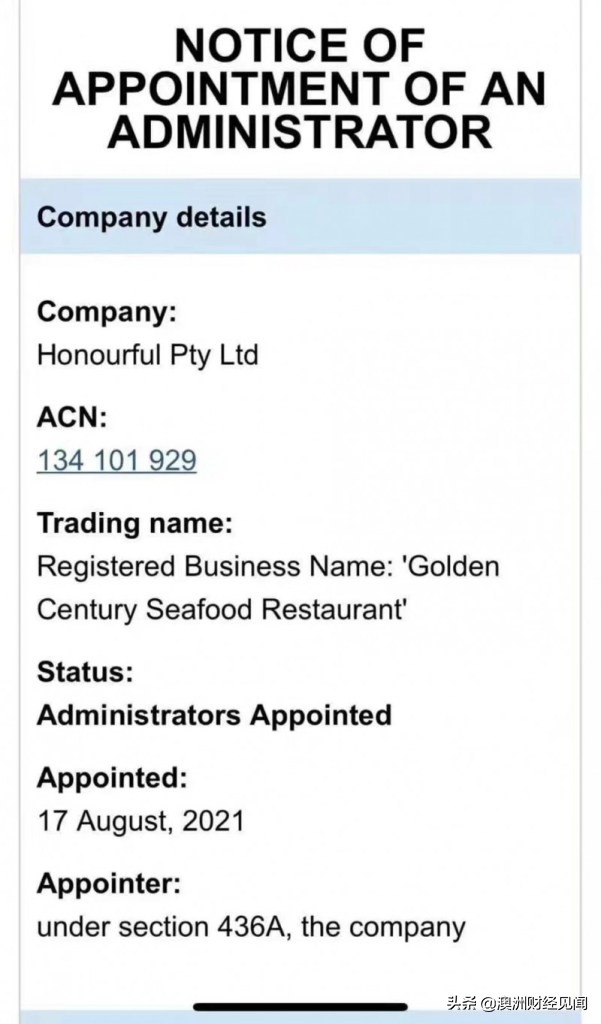The height and width of the screenshot is (1024, 601).
Task: Click the "Appointer:" field label
Action: (x=109, y=883)
